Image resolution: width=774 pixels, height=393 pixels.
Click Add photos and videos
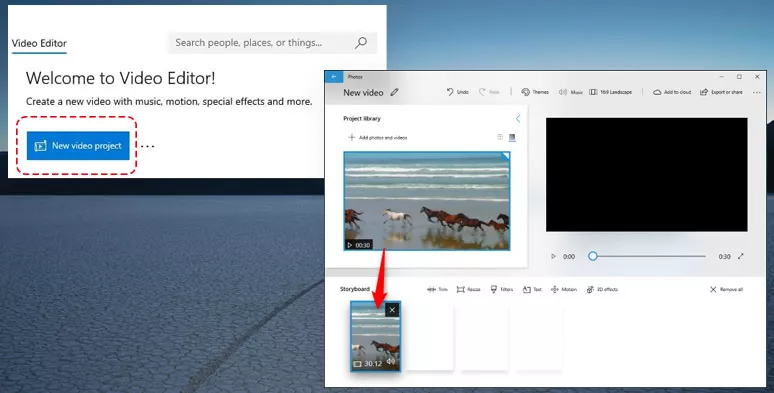(378, 137)
